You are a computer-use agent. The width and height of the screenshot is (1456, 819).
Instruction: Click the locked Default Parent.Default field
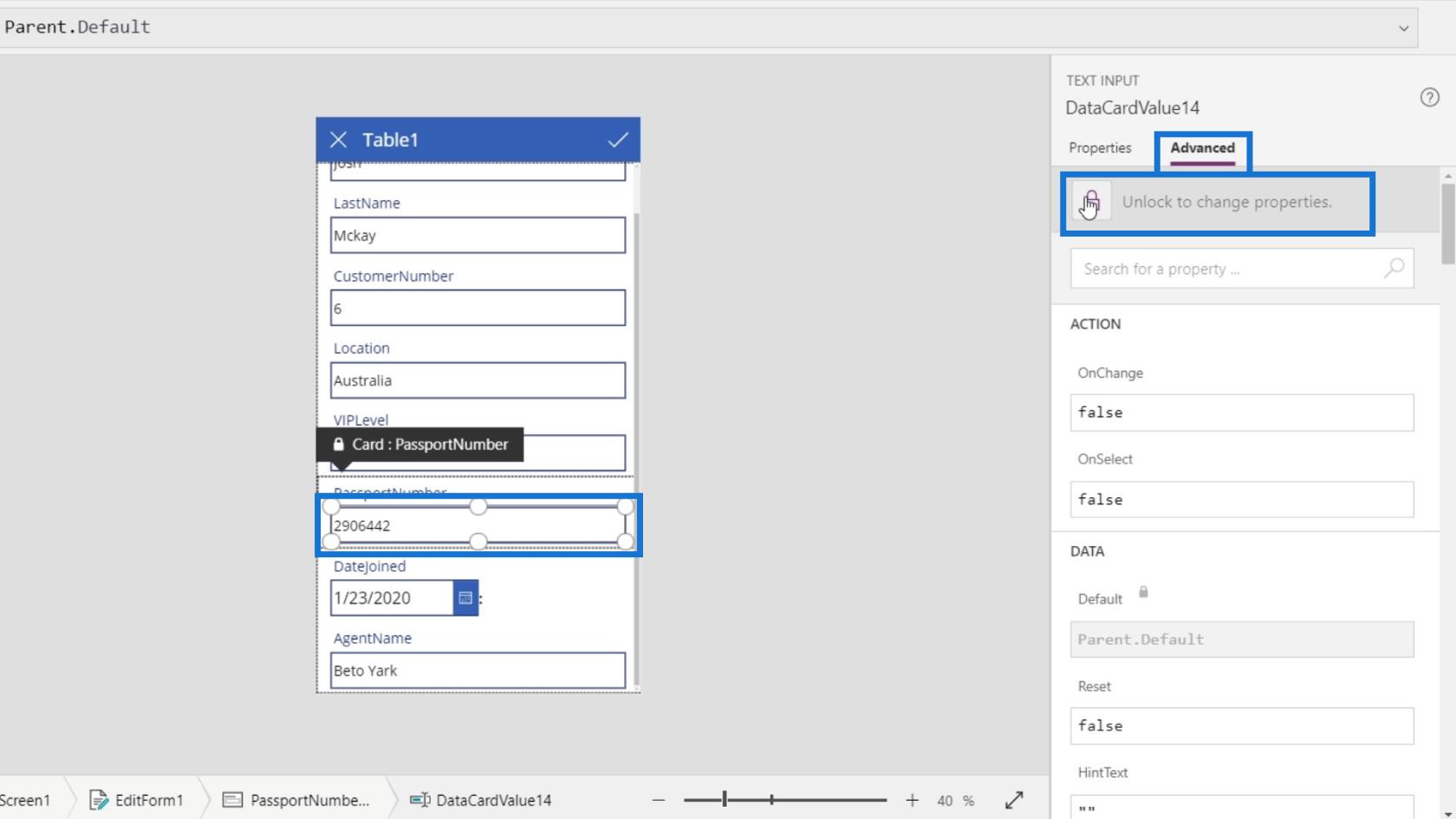[1242, 640]
